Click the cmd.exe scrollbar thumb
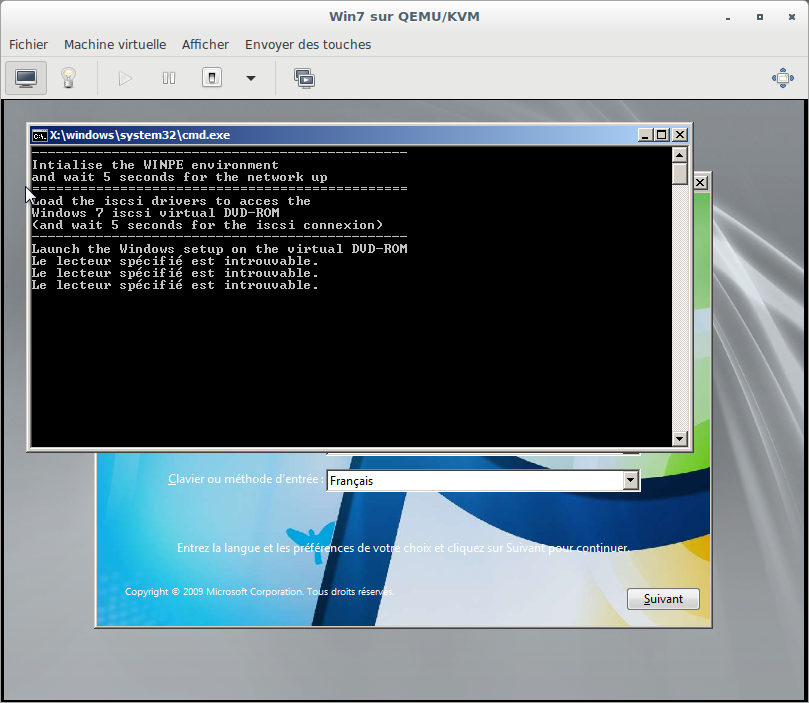The height and width of the screenshot is (703, 809). [x=679, y=173]
